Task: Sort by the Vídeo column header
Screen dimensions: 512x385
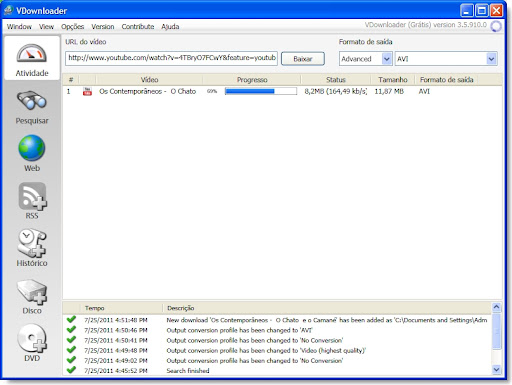Action: [x=149, y=80]
